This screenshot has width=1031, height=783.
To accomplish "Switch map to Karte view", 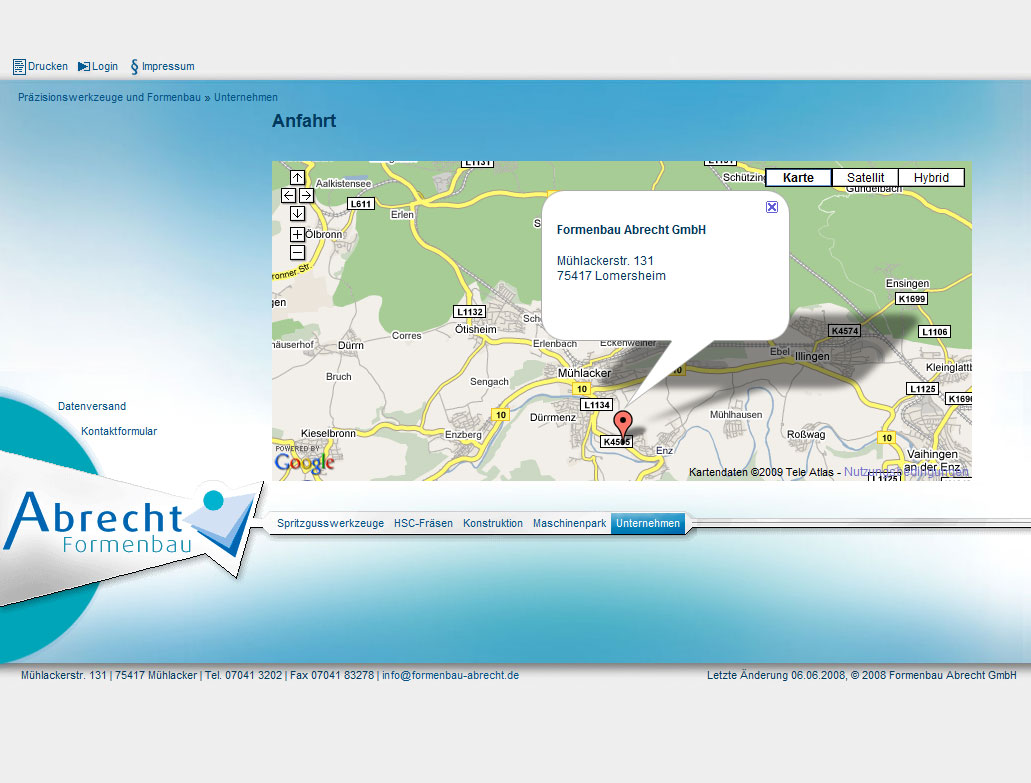I will [798, 178].
